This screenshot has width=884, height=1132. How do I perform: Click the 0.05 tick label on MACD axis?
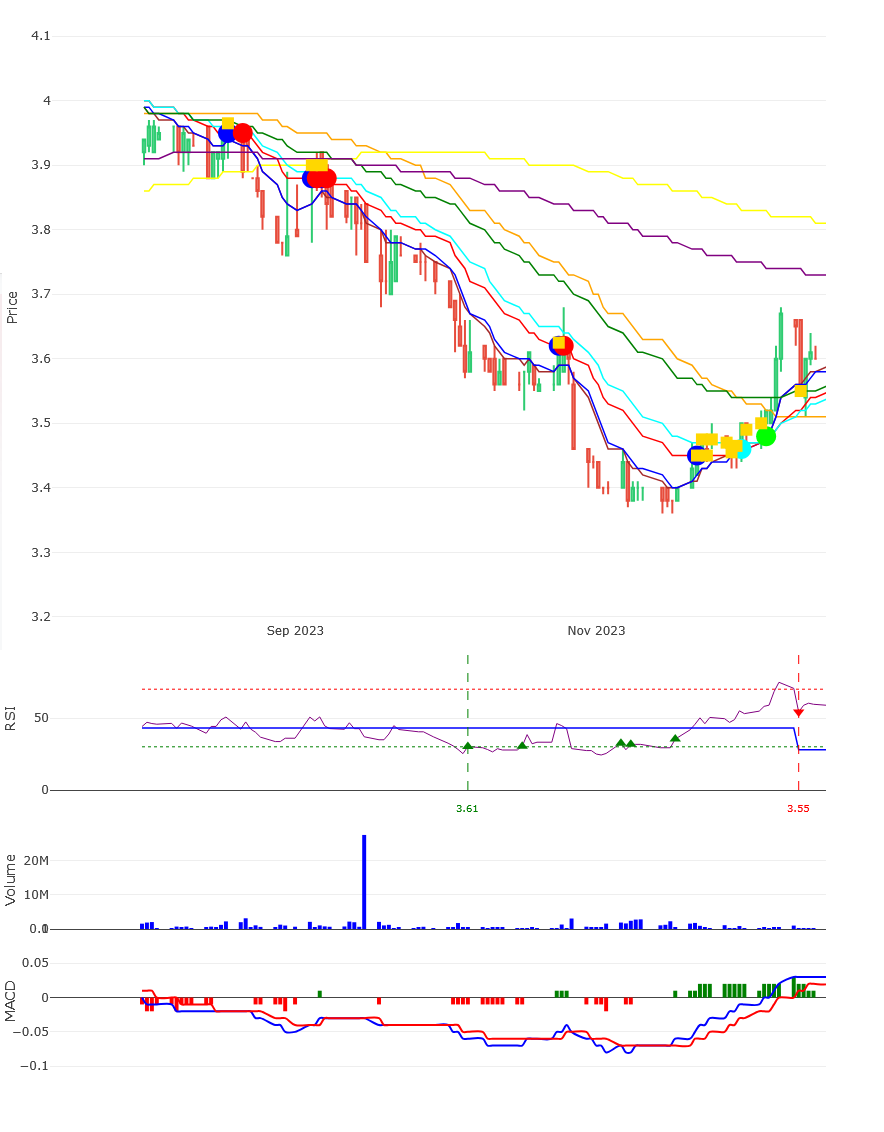click(35, 962)
